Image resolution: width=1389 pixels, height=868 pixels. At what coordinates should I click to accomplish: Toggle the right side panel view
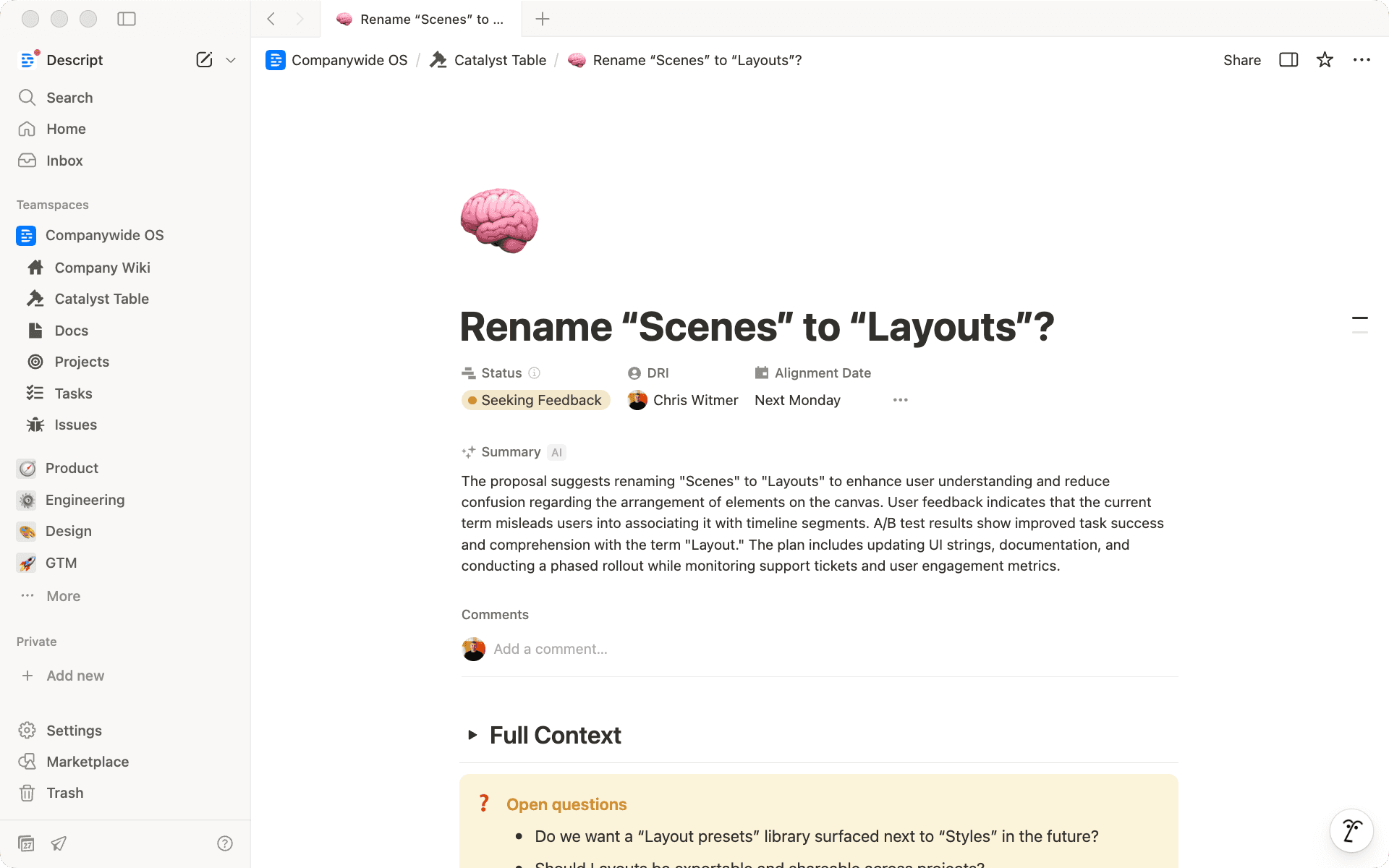[x=1288, y=60]
